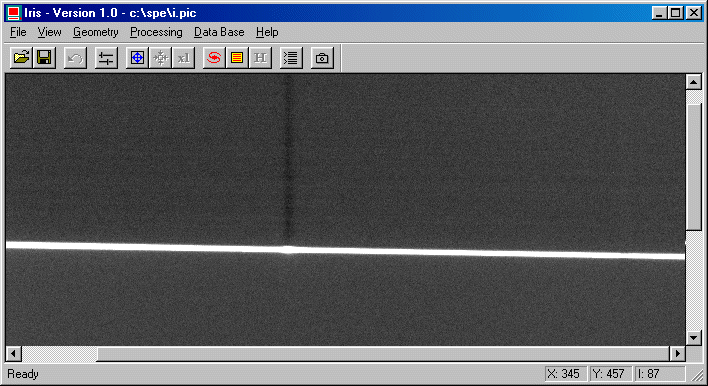Click the dark absorption line in spectrum image
The image size is (708, 386).
pyautogui.click(x=289, y=158)
